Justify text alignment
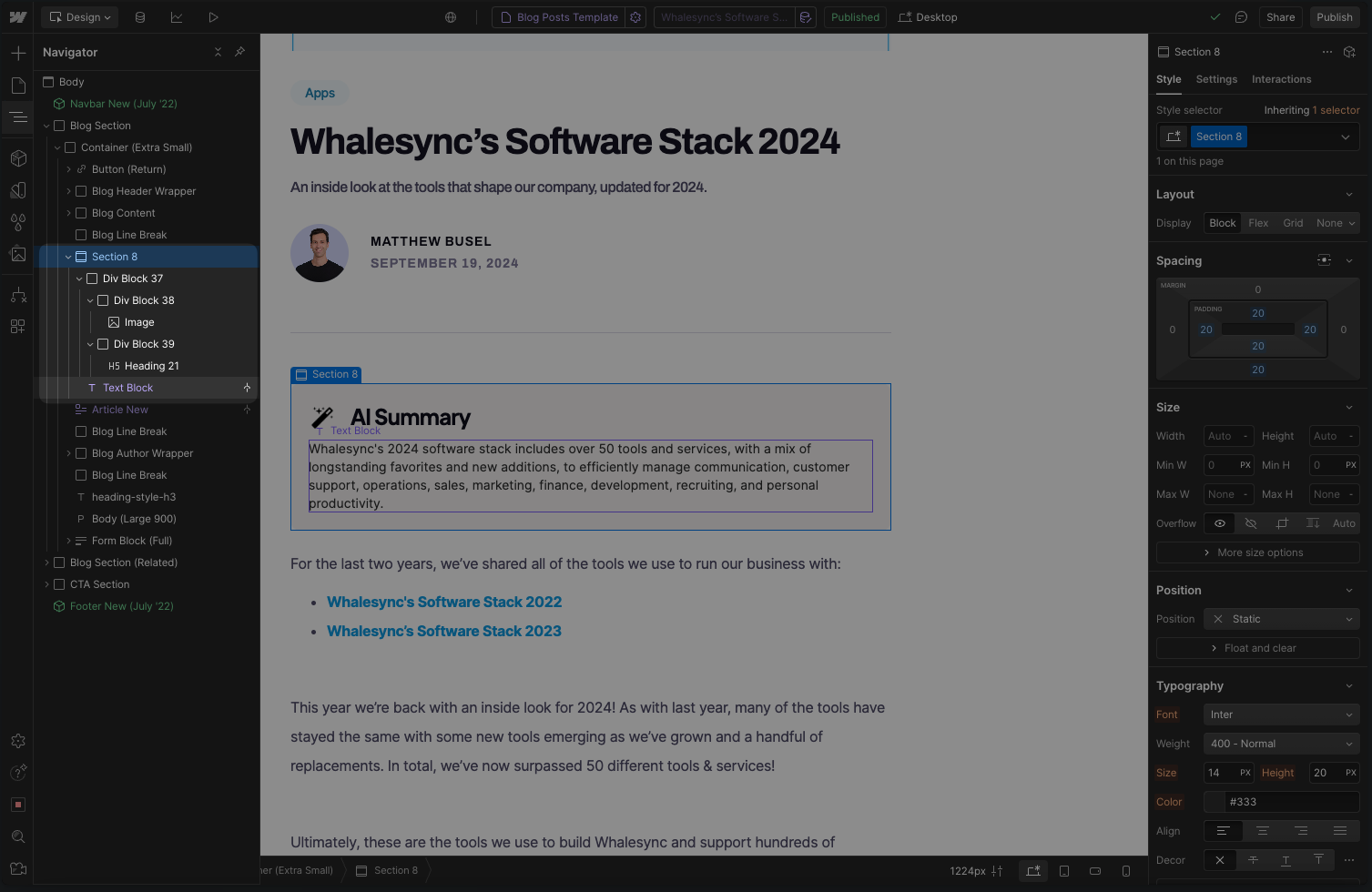The height and width of the screenshot is (892, 1372). click(x=1340, y=831)
